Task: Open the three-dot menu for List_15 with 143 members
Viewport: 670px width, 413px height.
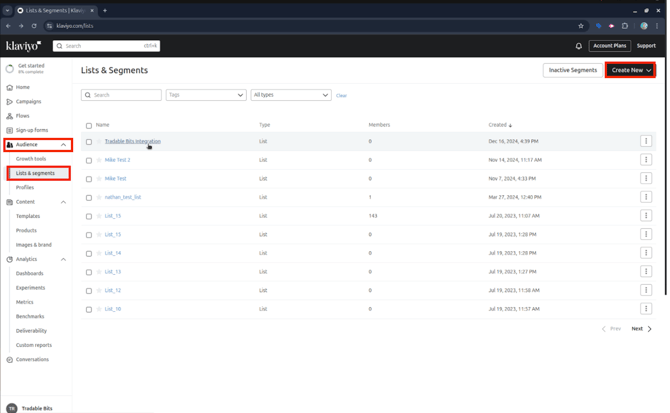Action: pyautogui.click(x=646, y=216)
